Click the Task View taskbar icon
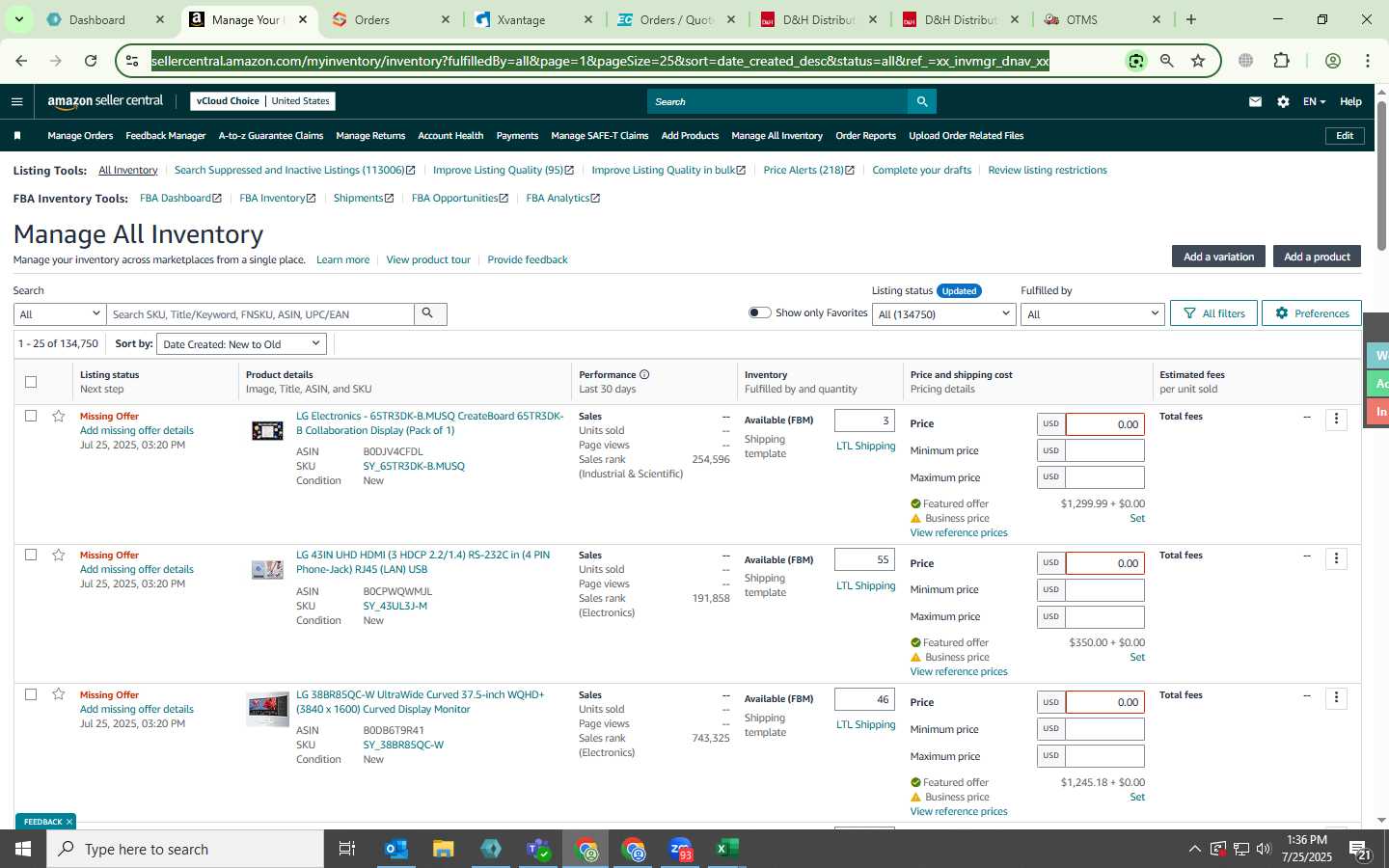 [x=347, y=849]
